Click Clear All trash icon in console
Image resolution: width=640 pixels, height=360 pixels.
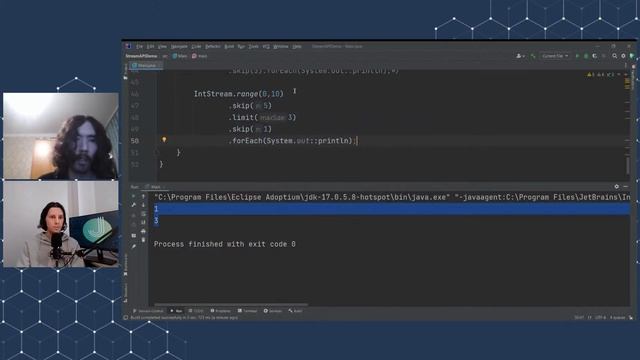coord(143,240)
